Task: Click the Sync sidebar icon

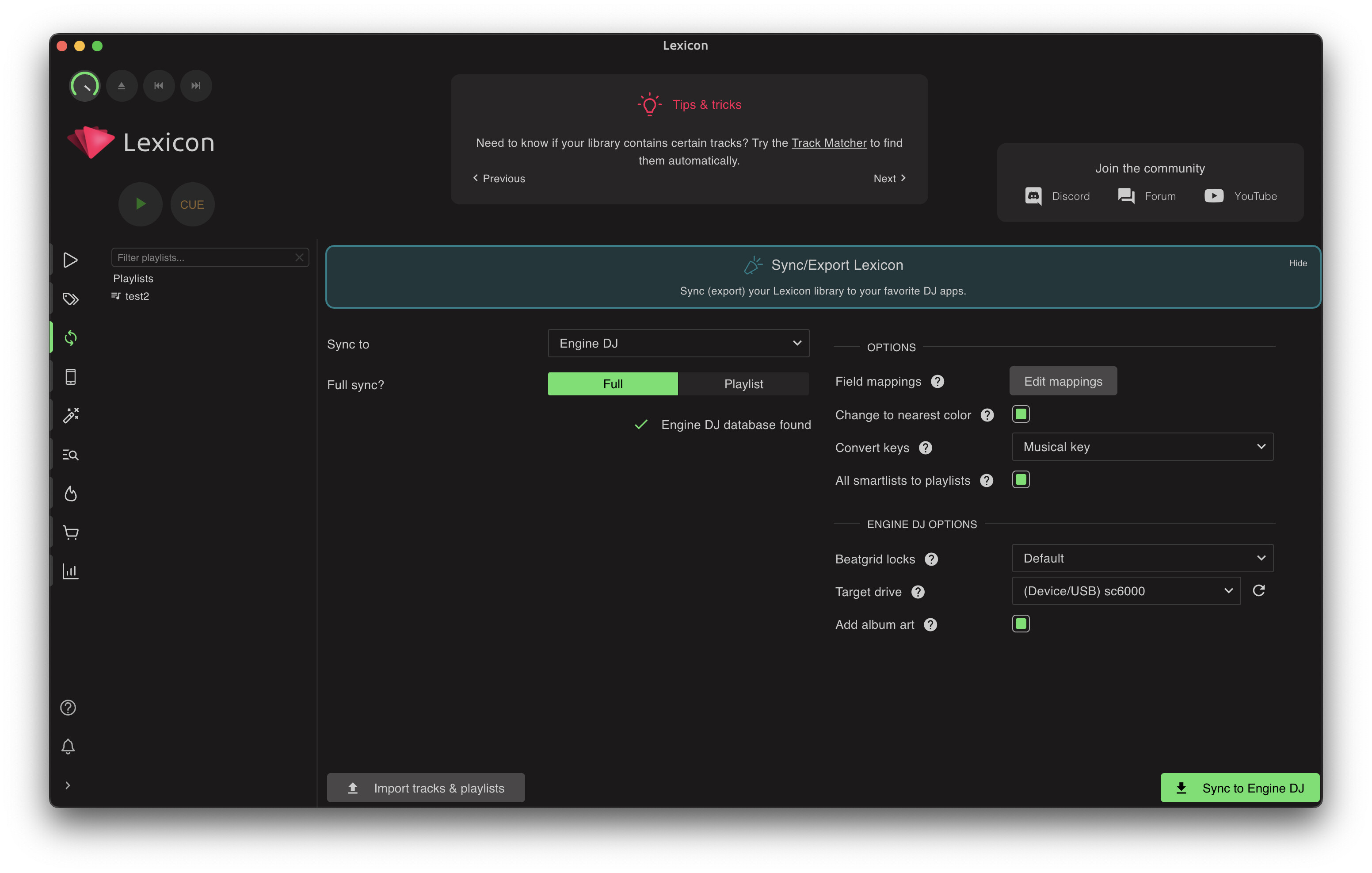Action: (71, 337)
